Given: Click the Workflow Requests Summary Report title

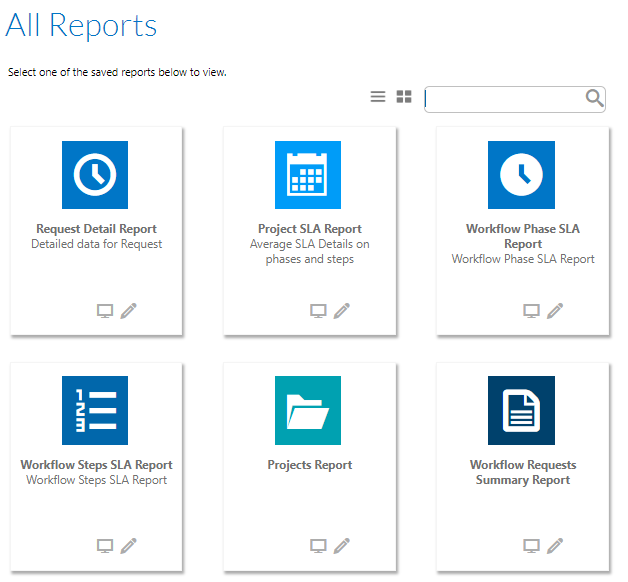Looking at the screenshot, I should tap(523, 472).
